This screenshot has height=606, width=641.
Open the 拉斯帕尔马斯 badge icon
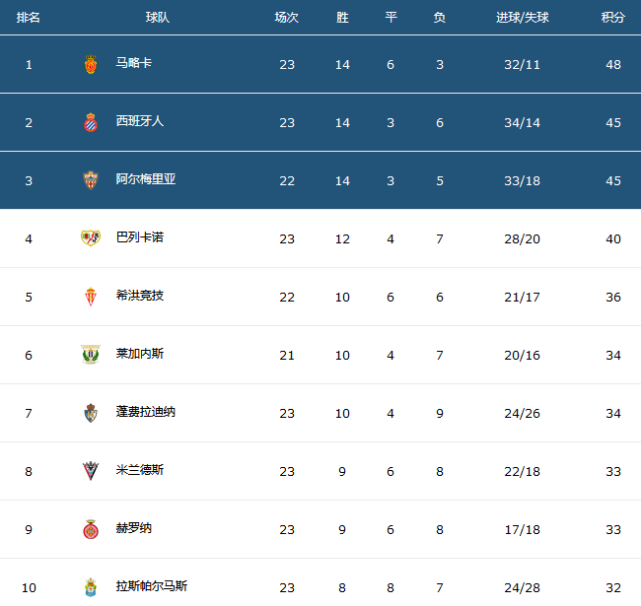tap(91, 587)
